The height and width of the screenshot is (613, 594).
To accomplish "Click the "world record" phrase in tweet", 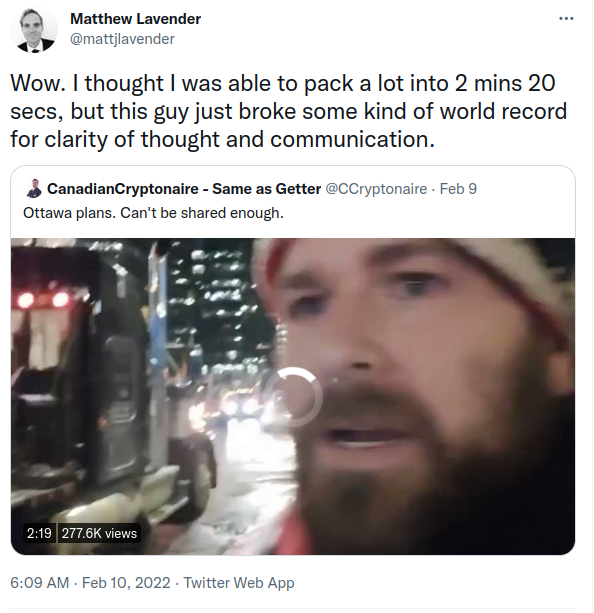I will [x=503, y=111].
